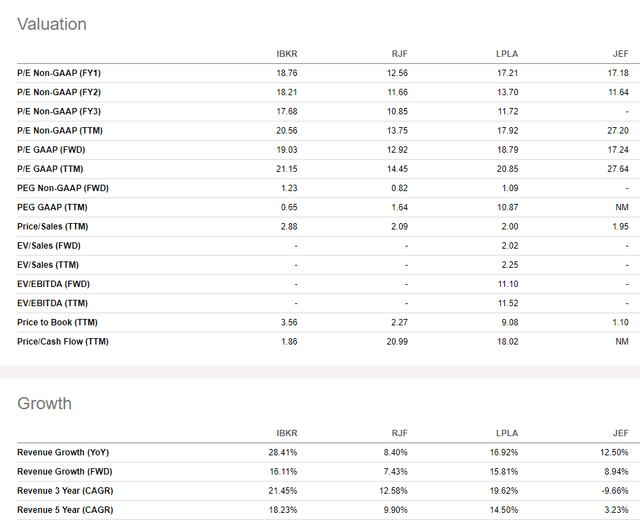The width and height of the screenshot is (640, 520).
Task: Click the JEF ticker in Valuation header
Action: coord(621,53)
